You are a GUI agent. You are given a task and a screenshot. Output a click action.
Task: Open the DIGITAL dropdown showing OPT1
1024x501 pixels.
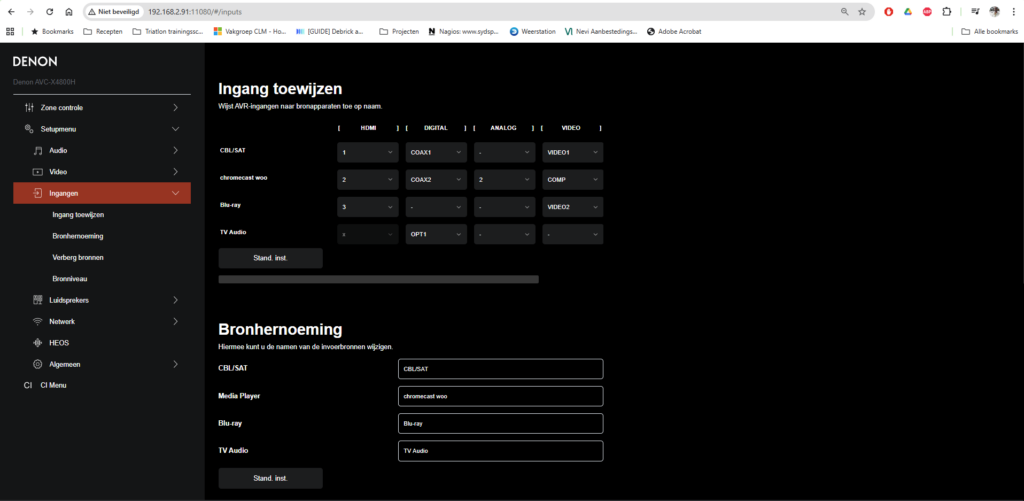pos(436,234)
